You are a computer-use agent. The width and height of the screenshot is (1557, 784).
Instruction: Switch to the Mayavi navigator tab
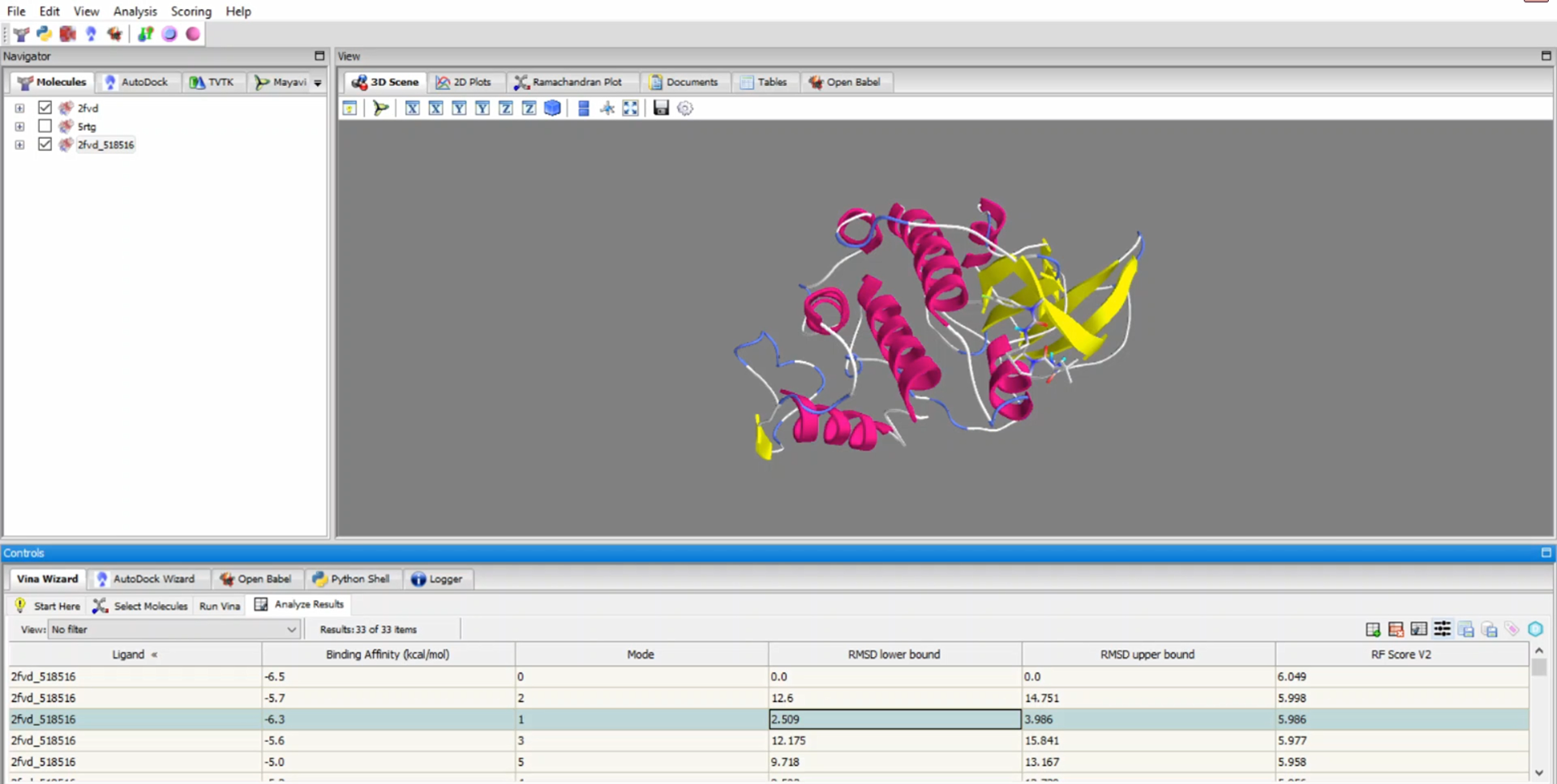[281, 82]
